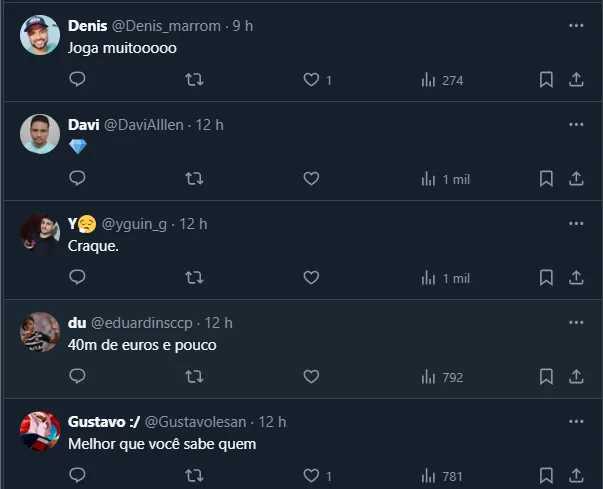603x489 pixels.
Task: Open more options menu on Davi's tweet
Action: [575, 124]
